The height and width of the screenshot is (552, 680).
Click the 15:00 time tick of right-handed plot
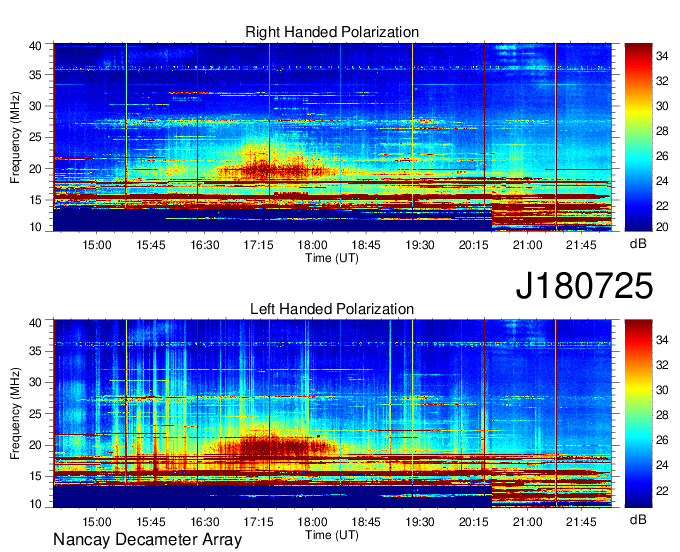(97, 245)
